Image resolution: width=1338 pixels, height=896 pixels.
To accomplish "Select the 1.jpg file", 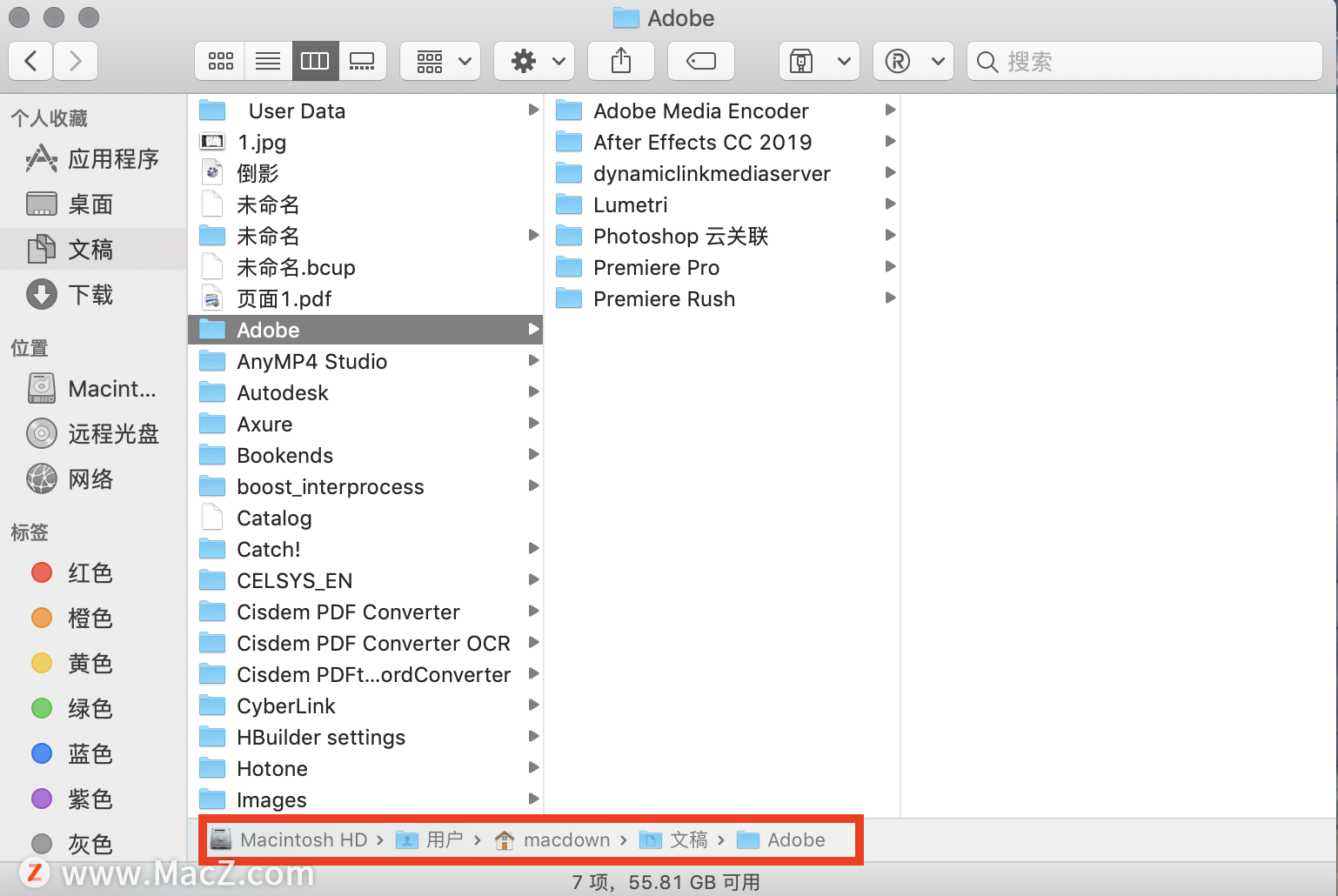I will [x=365, y=142].
